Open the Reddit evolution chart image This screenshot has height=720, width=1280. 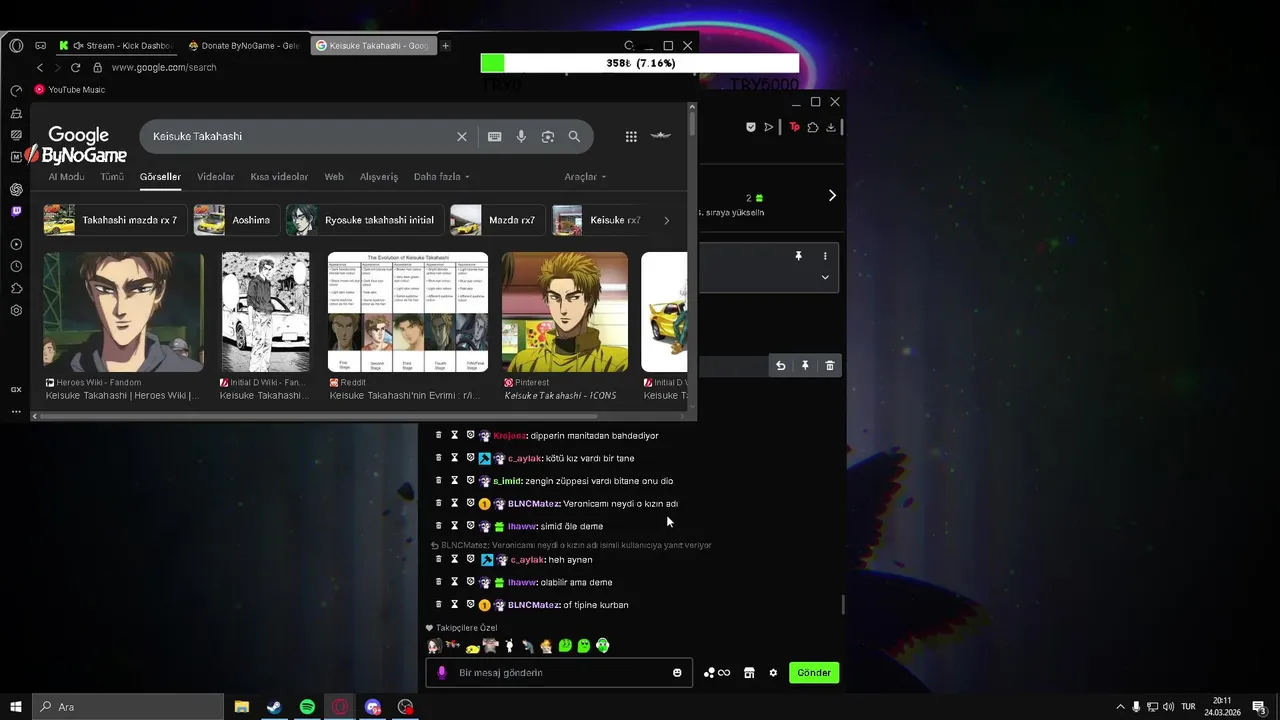point(408,312)
